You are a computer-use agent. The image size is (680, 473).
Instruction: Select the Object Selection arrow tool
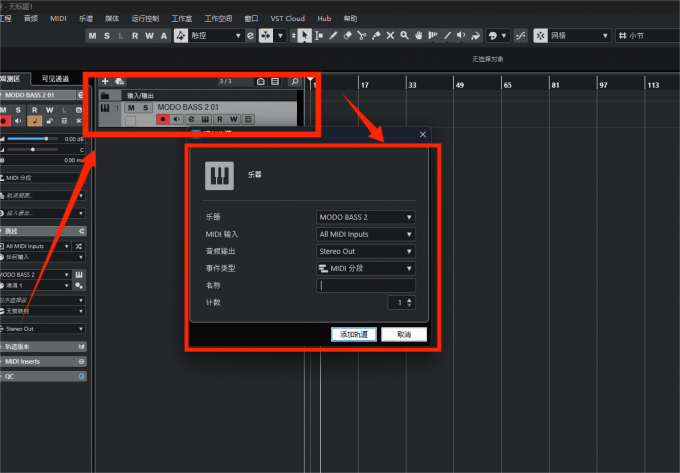click(x=304, y=36)
